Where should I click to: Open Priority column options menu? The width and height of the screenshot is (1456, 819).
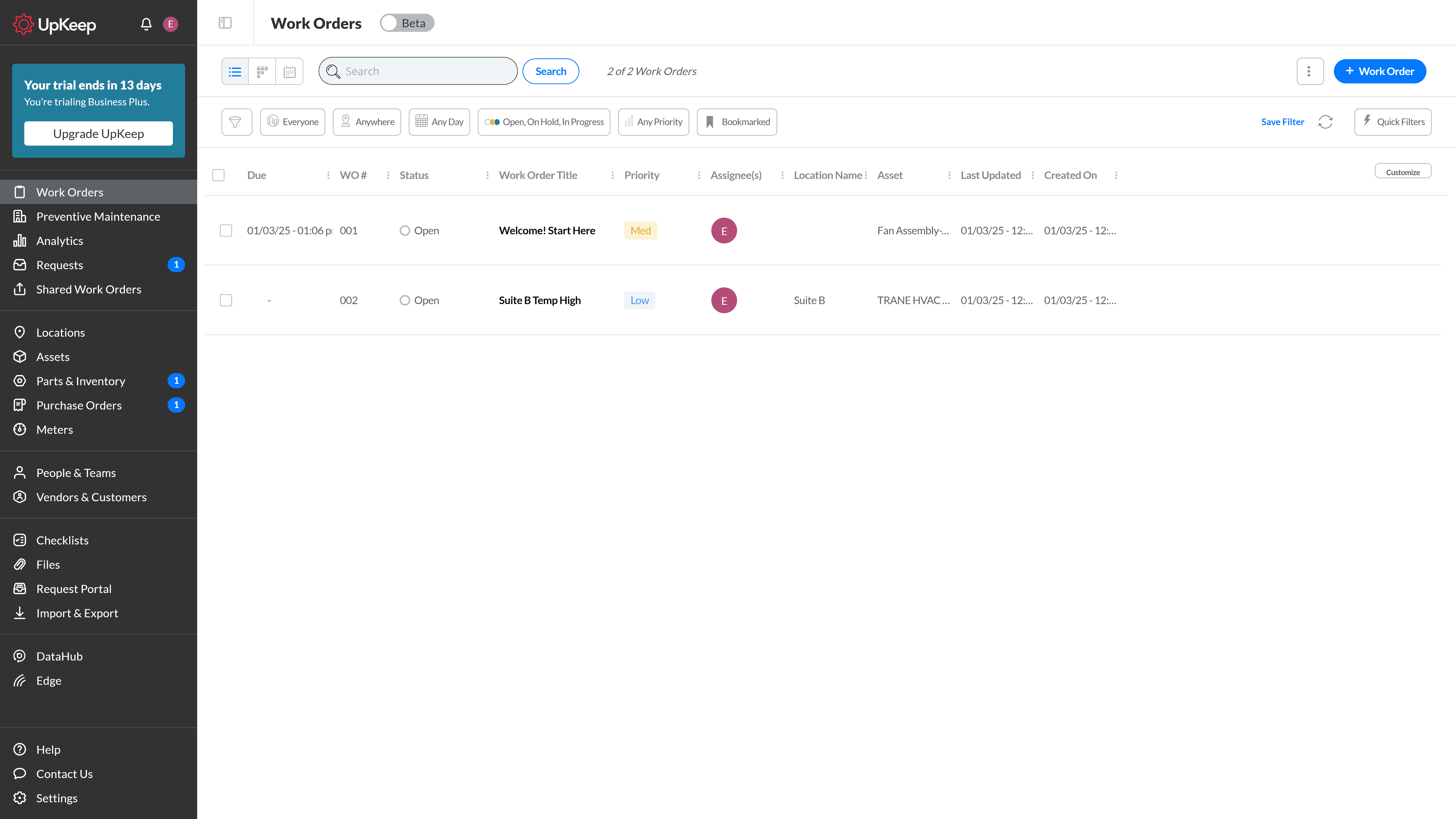699,175
